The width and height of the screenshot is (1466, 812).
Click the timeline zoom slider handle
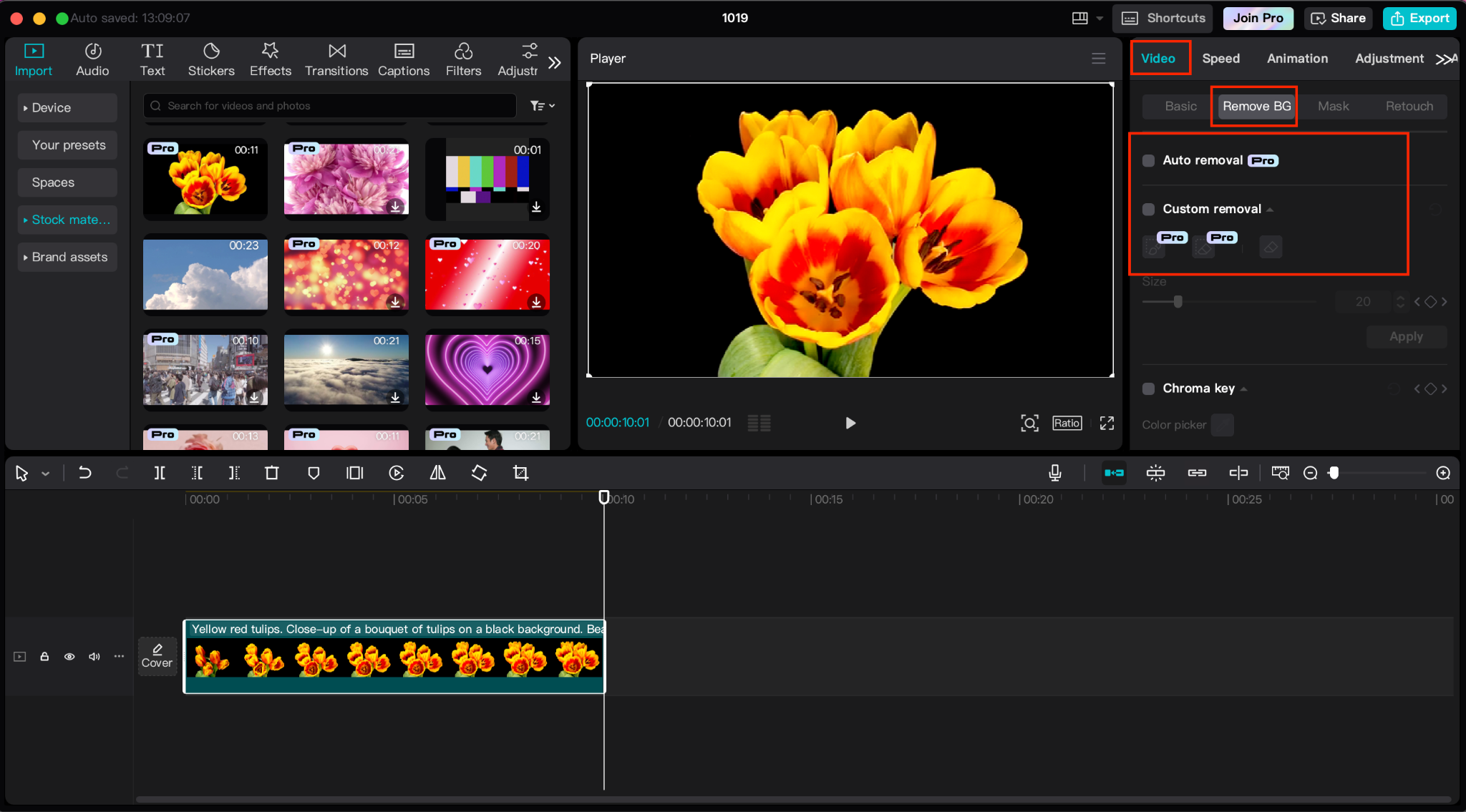(1334, 473)
